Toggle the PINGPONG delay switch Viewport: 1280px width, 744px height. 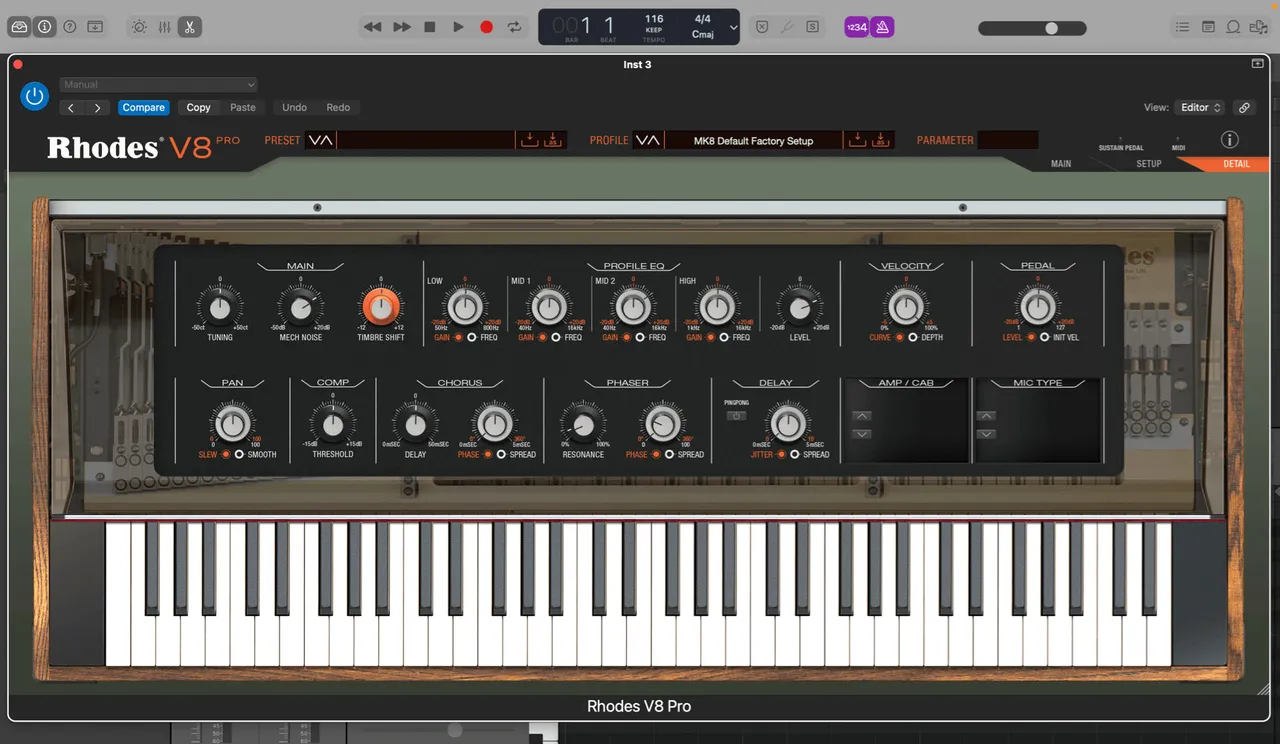[736, 415]
